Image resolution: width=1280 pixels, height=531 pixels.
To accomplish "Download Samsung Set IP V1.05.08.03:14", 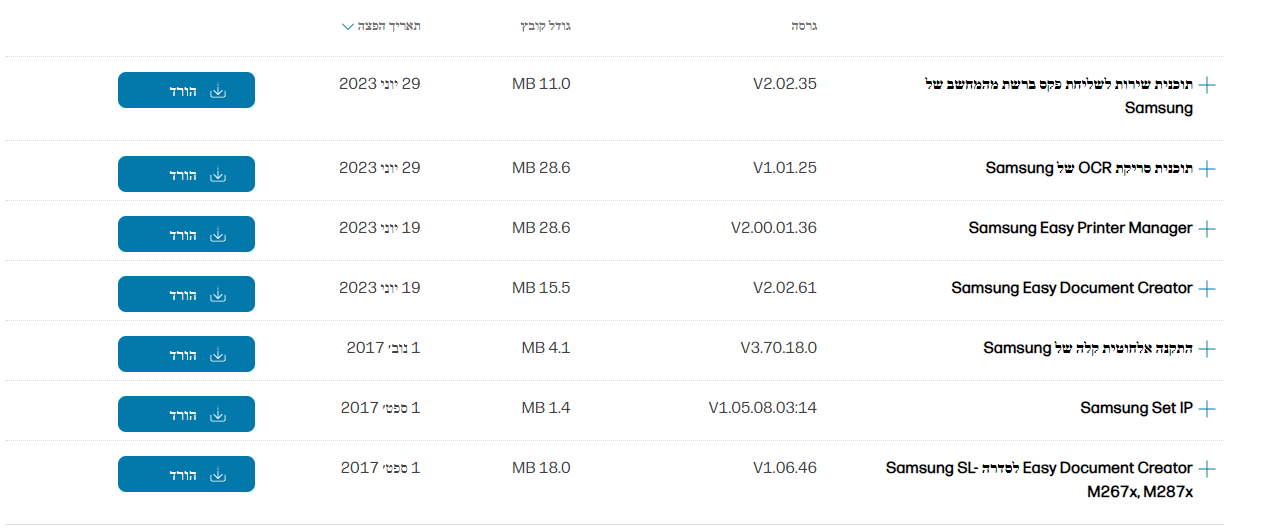I will pos(186,414).
